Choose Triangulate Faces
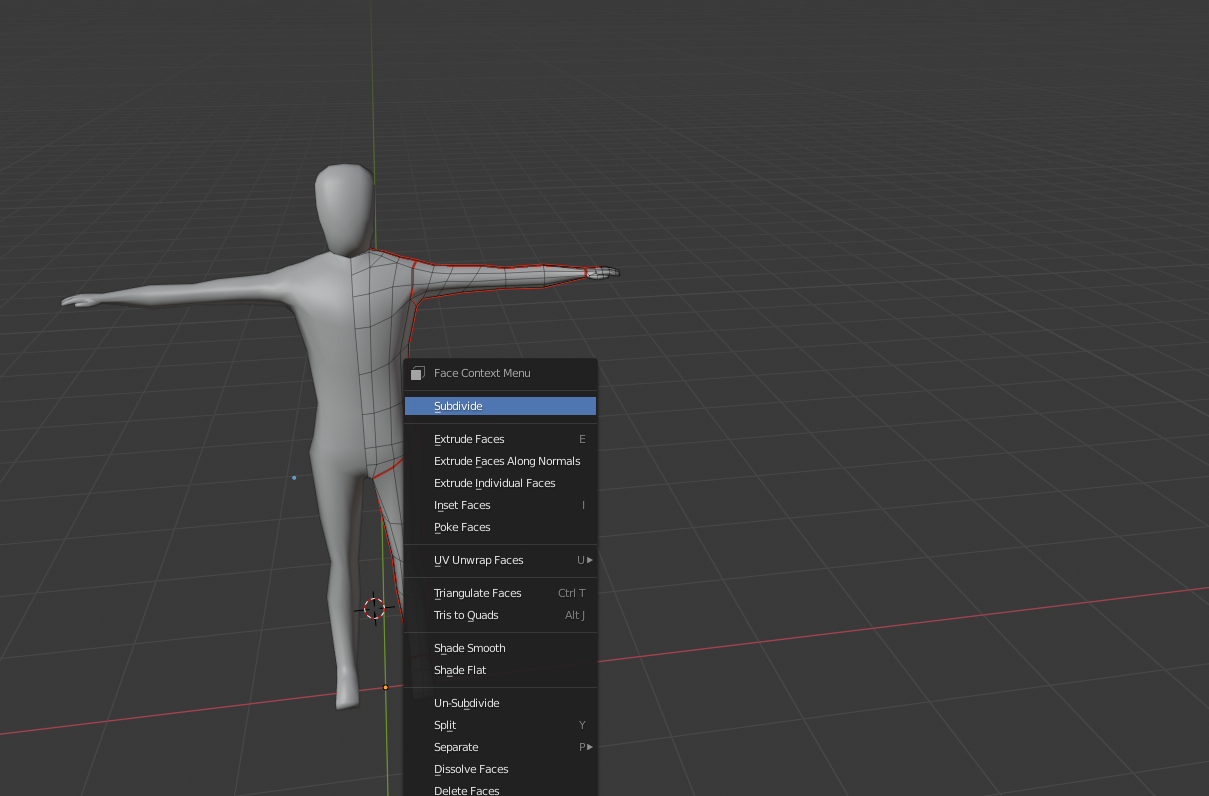Viewport: 1209px width, 796px height. pos(500,593)
